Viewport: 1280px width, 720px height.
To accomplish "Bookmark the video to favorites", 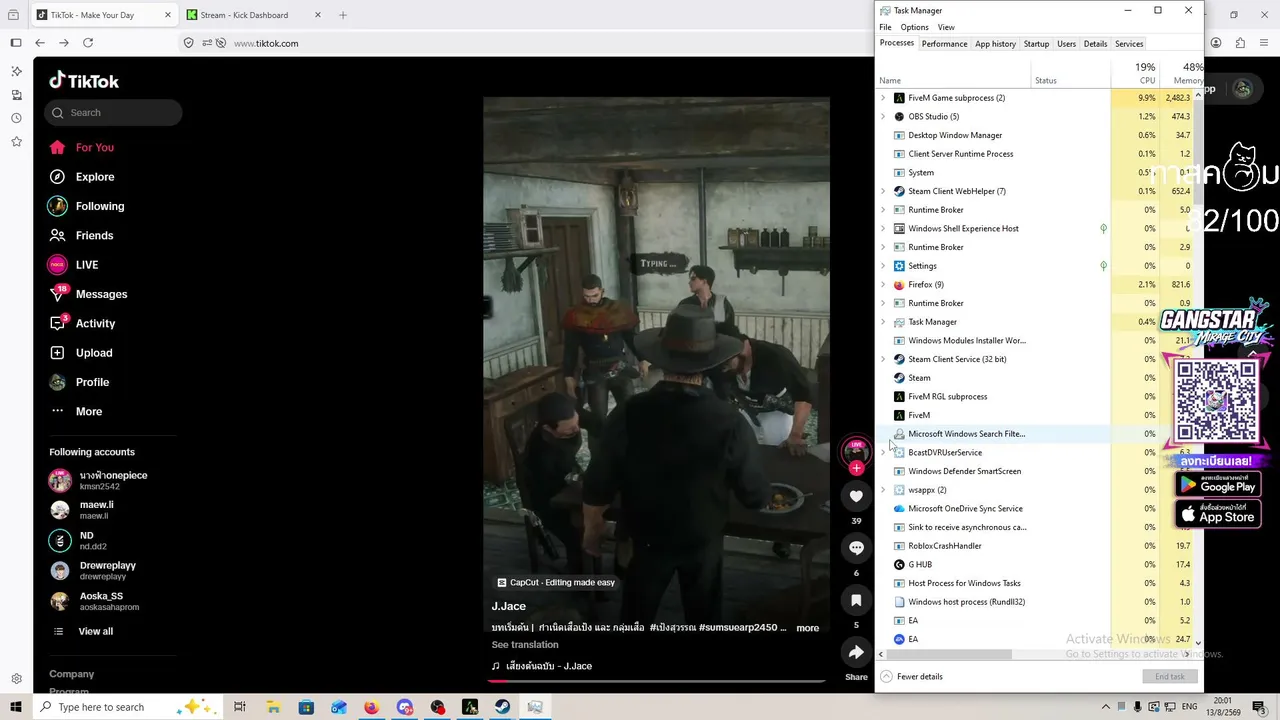I will 856,600.
